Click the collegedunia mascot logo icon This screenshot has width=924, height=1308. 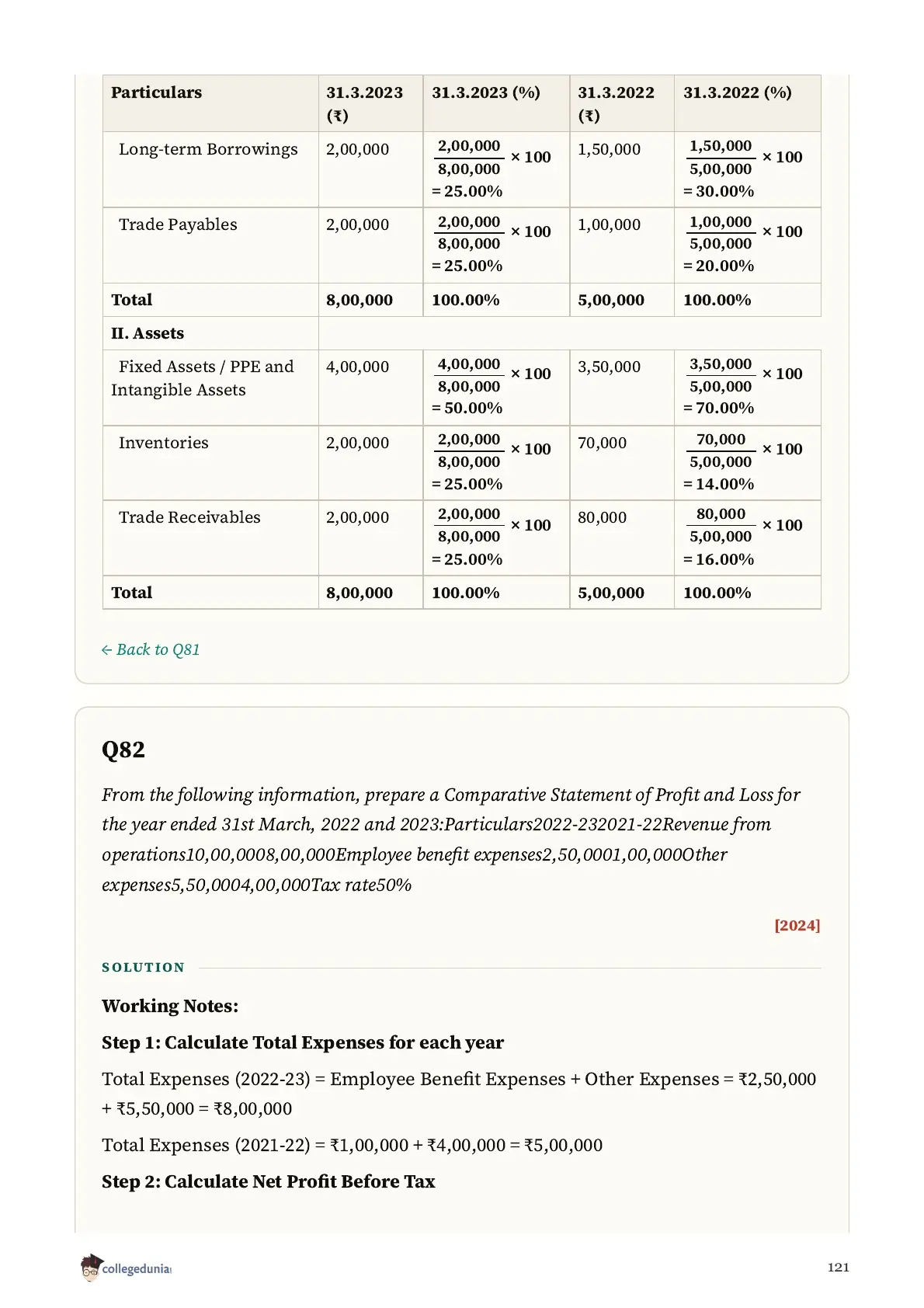click(91, 1267)
